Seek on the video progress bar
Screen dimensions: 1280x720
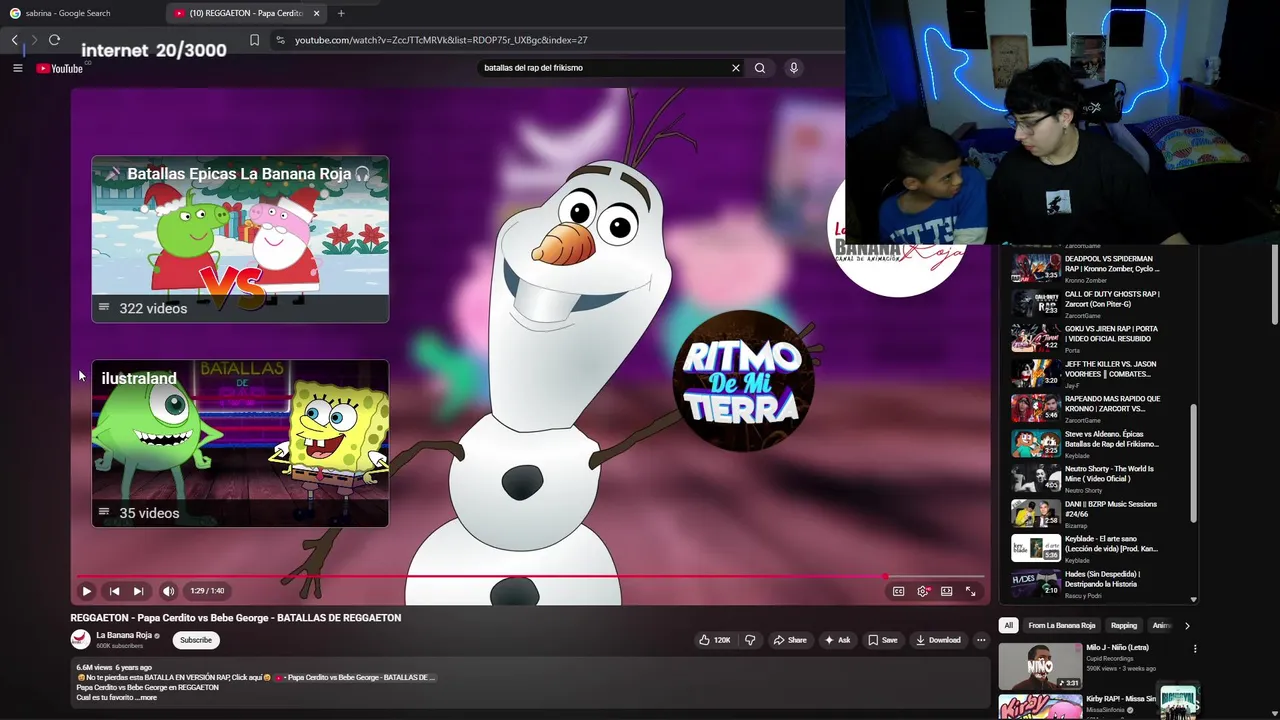pos(530,577)
